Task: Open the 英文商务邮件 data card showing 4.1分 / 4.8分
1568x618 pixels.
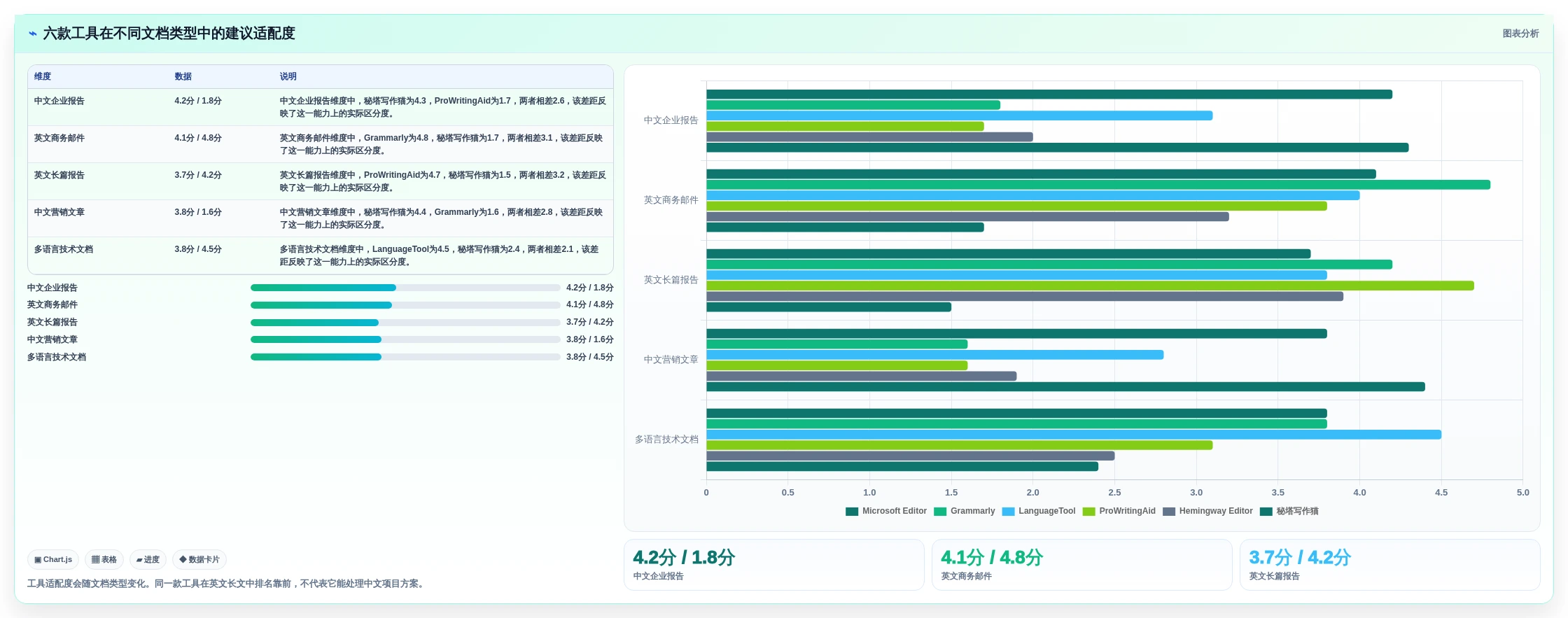Action: click(x=1082, y=565)
